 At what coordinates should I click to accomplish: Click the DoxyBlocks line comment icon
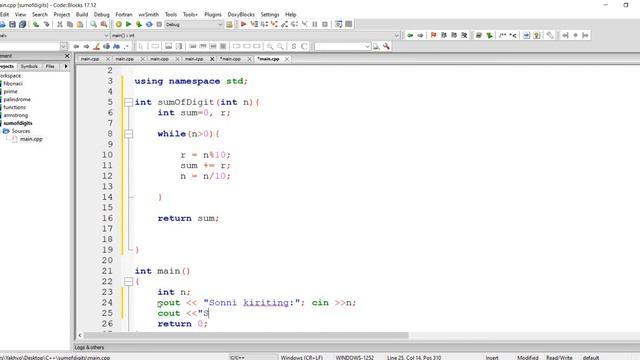coord(513,36)
